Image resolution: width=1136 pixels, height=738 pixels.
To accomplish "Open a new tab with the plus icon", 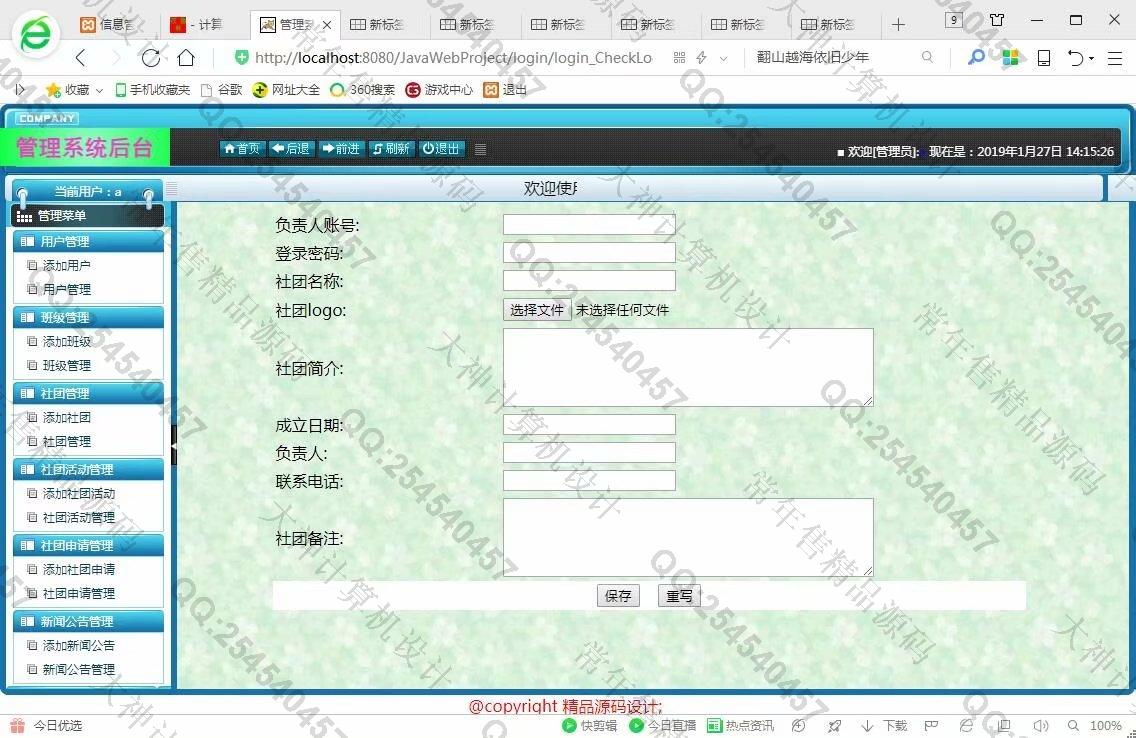I will (x=898, y=24).
